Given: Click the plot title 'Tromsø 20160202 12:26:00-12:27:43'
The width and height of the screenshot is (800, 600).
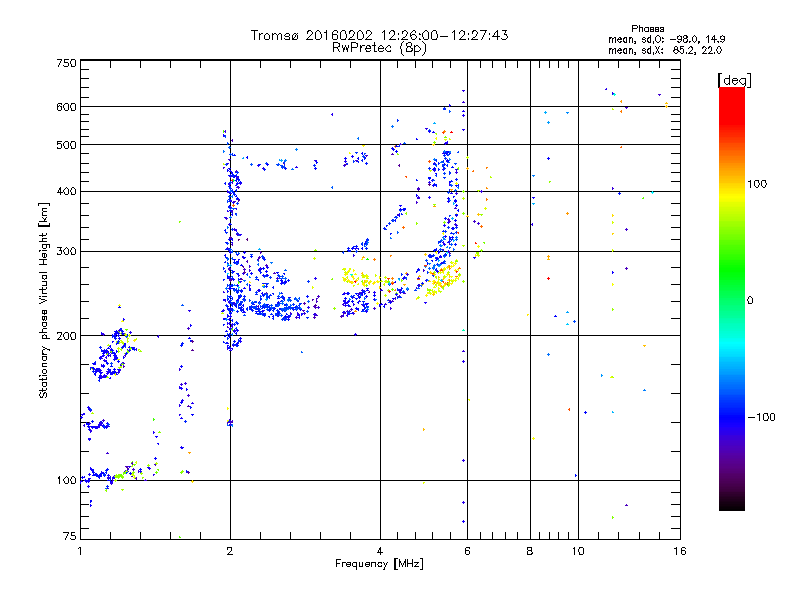Looking at the screenshot, I should [x=379, y=35].
